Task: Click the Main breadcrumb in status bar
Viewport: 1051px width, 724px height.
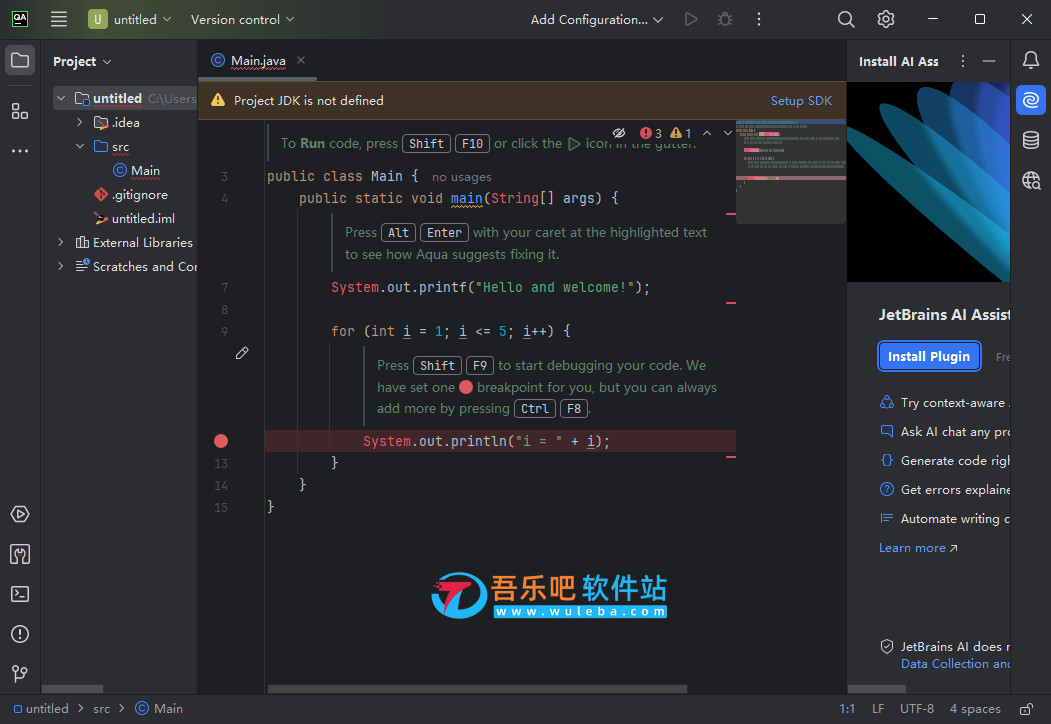Action: click(159, 709)
